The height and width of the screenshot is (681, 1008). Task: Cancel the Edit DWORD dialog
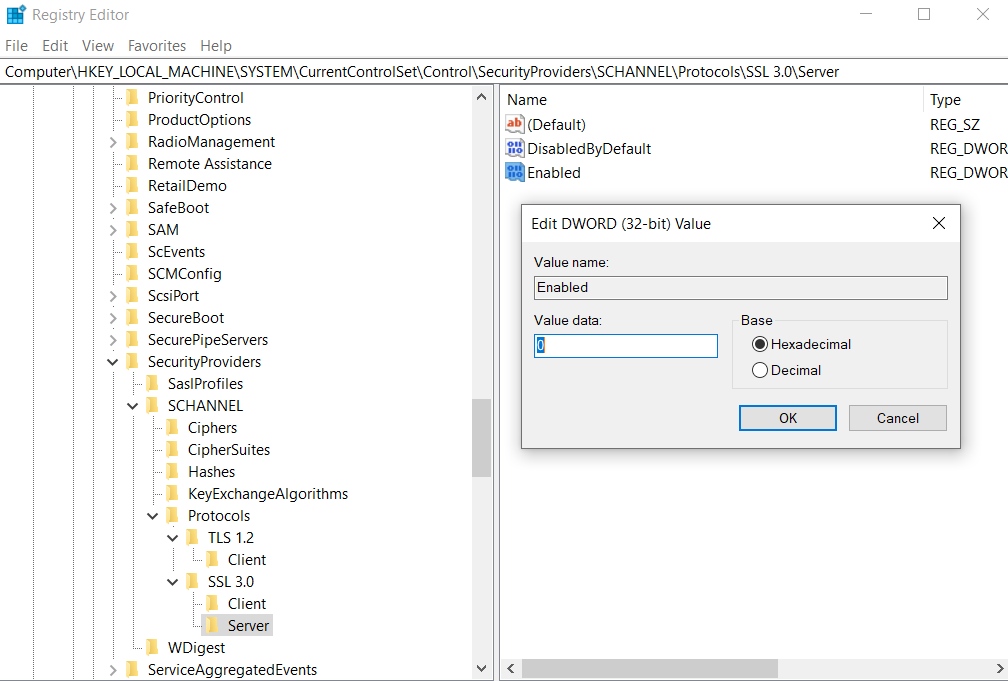(897, 418)
